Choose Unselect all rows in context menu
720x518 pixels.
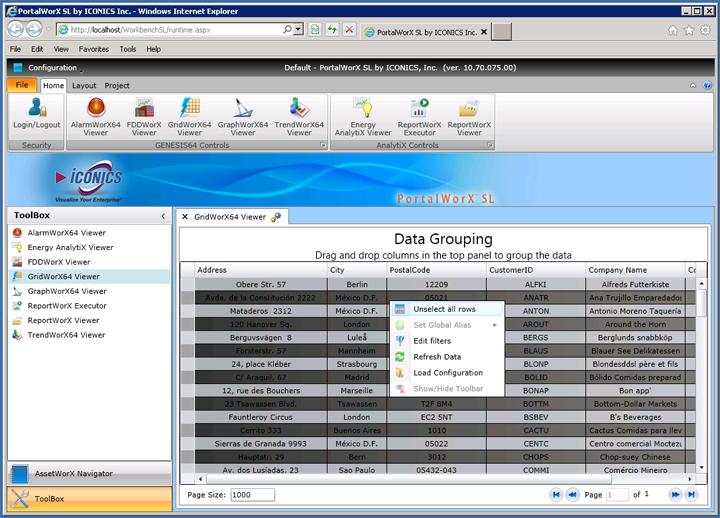pyautogui.click(x=447, y=310)
